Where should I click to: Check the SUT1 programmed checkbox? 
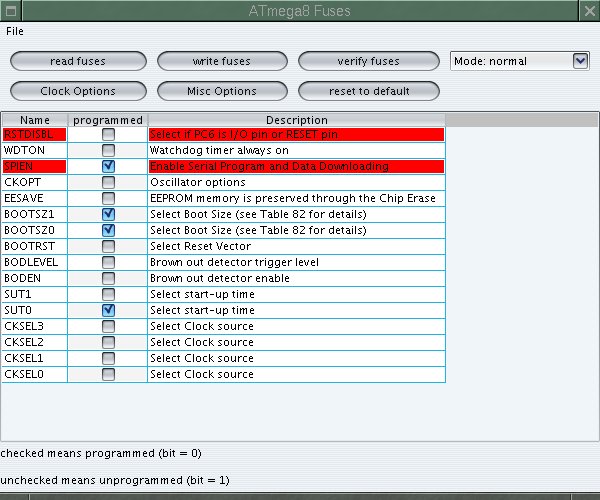click(108, 294)
